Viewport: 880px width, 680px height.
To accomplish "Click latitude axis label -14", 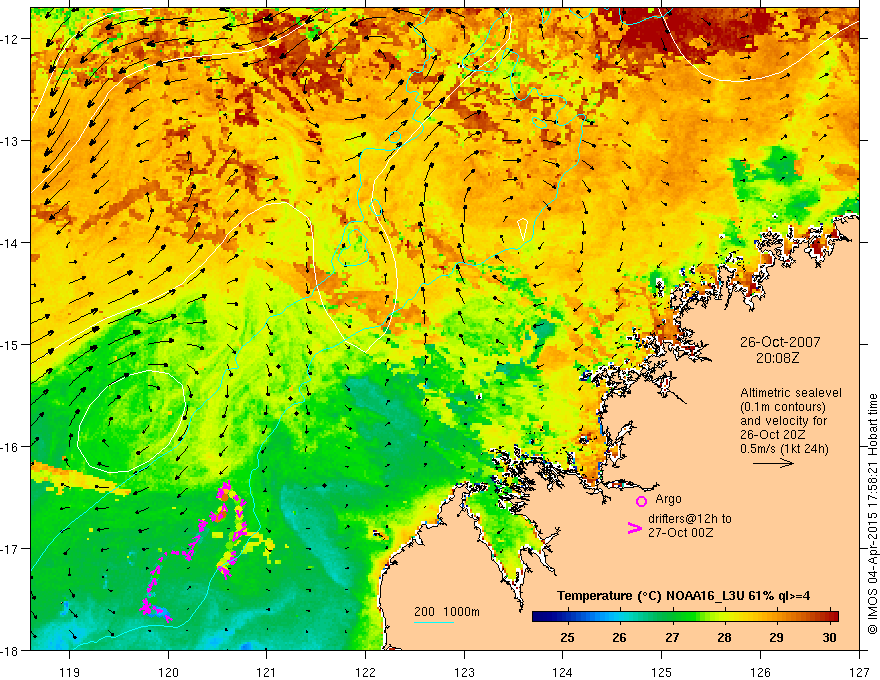I will coord(10,243).
